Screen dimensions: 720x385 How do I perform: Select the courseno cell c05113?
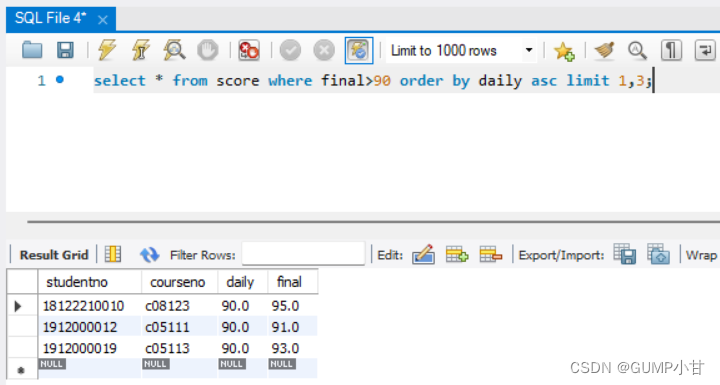[180, 348]
